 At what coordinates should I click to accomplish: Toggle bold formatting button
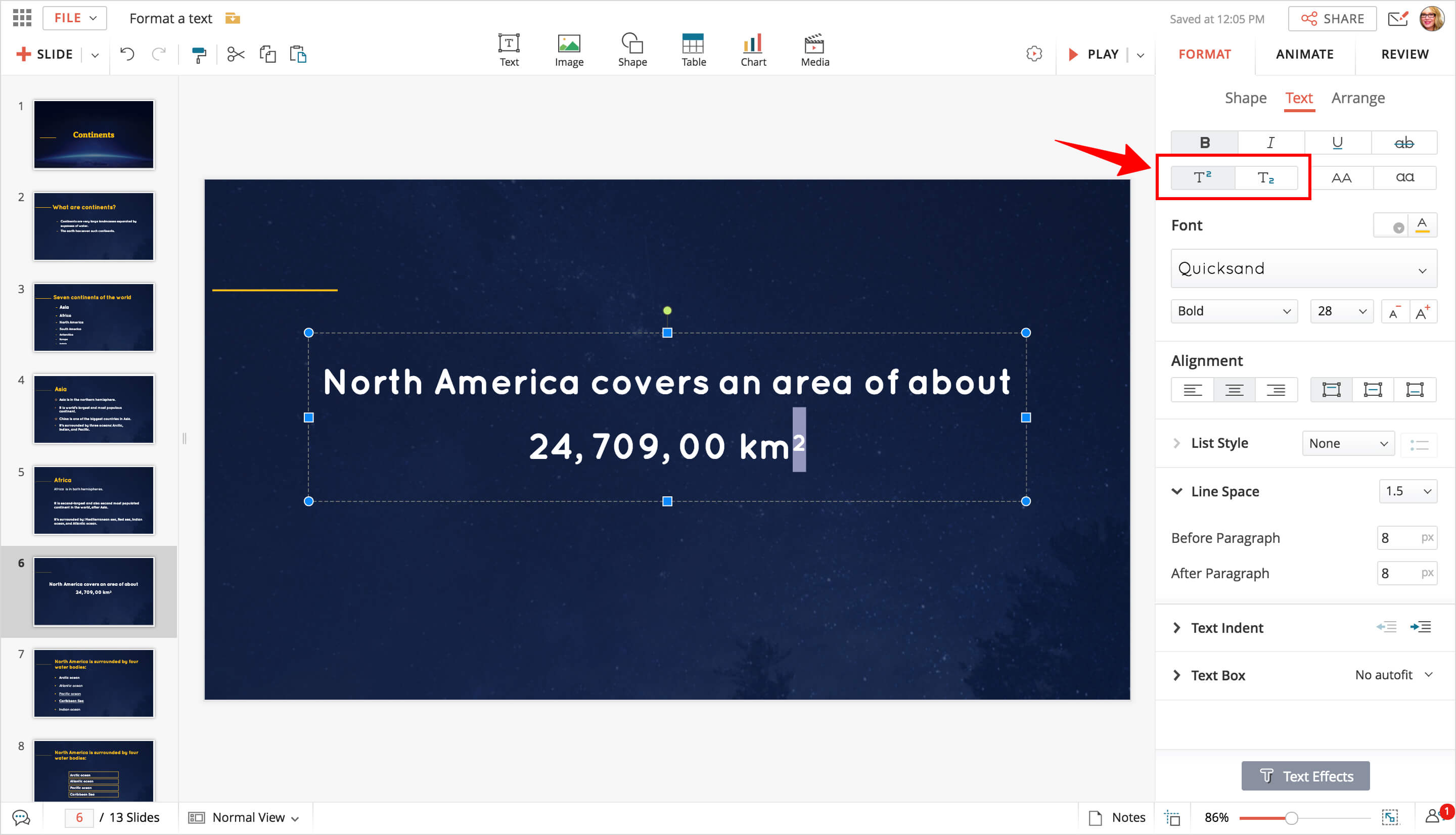tap(1204, 143)
